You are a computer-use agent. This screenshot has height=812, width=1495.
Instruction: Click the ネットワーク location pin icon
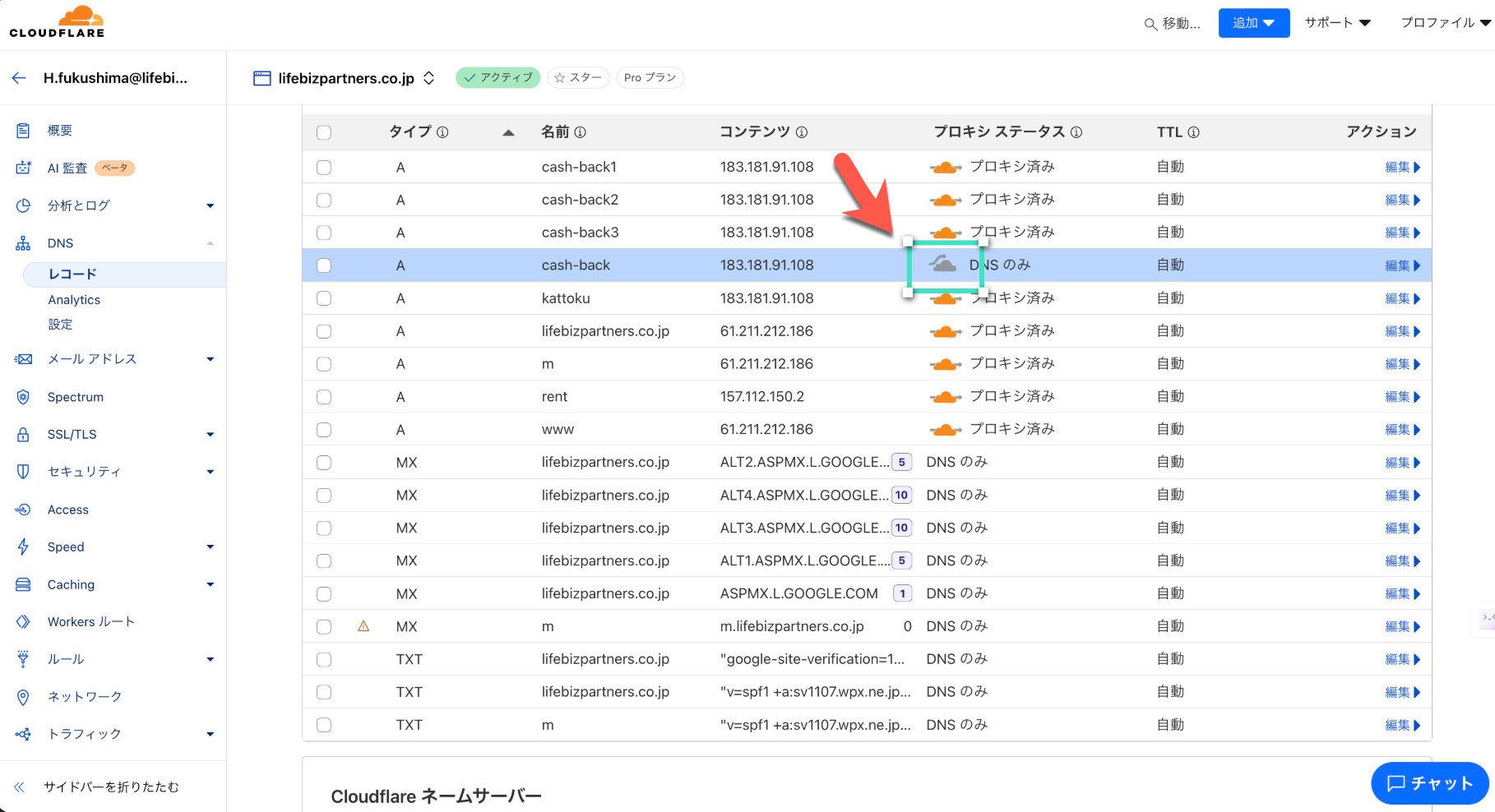23,697
